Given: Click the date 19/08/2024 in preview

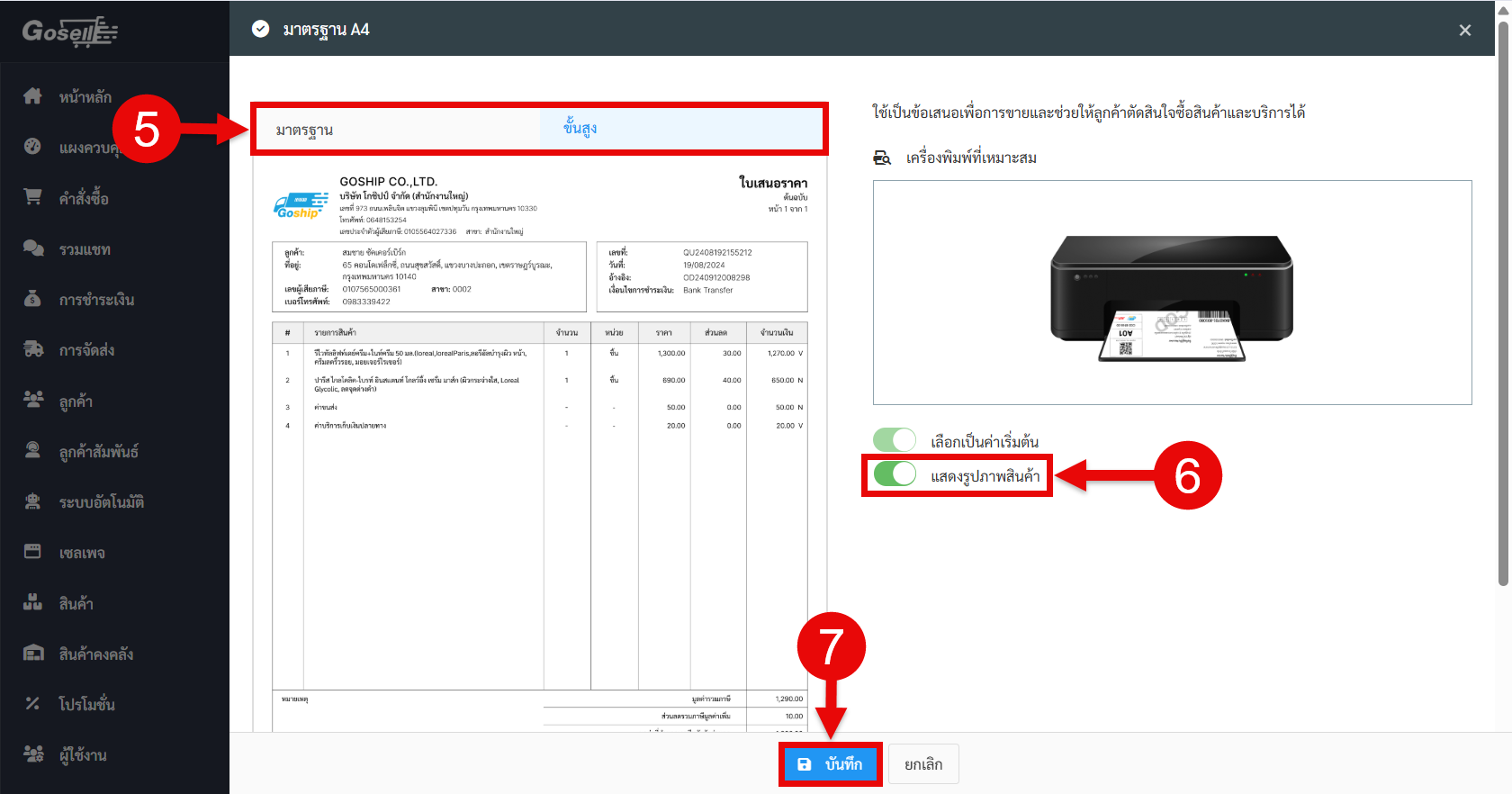Looking at the screenshot, I should tap(704, 266).
